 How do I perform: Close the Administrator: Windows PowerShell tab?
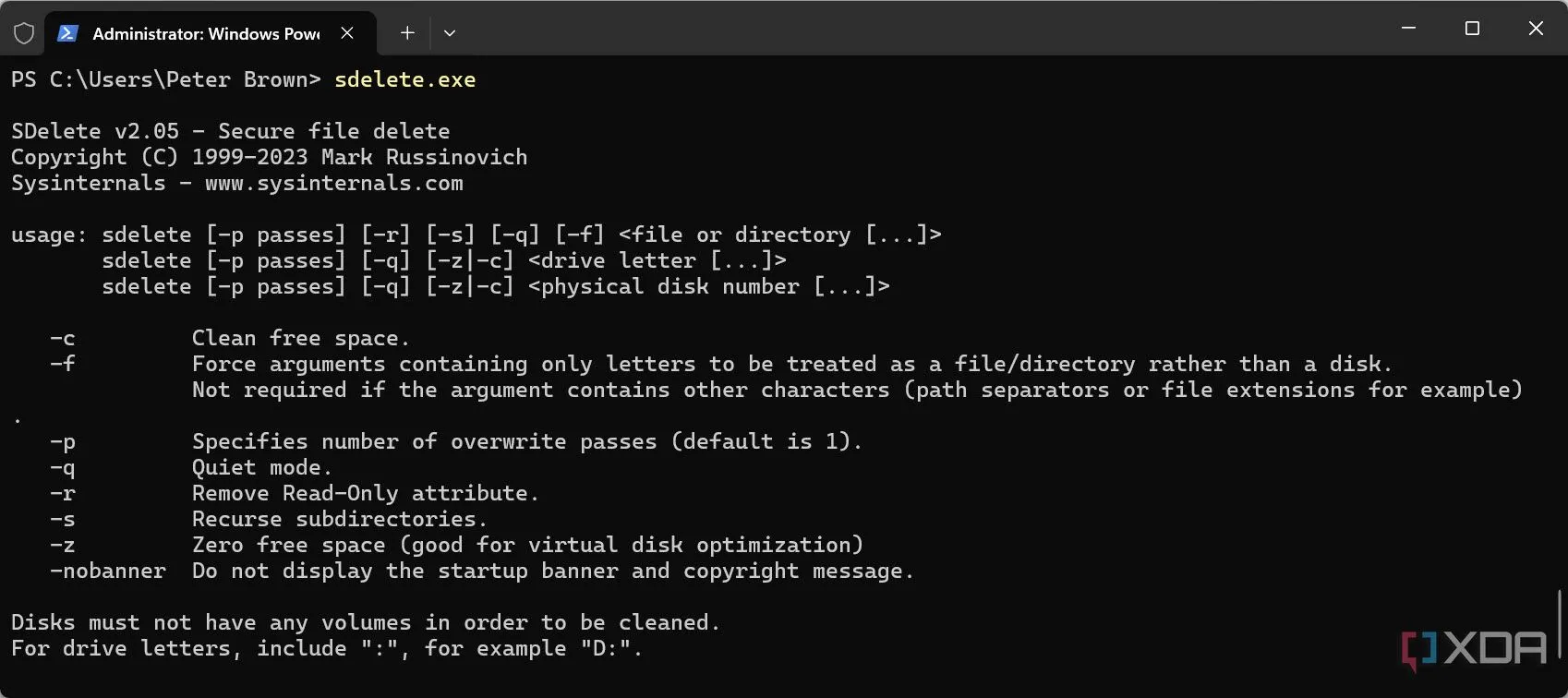[347, 33]
